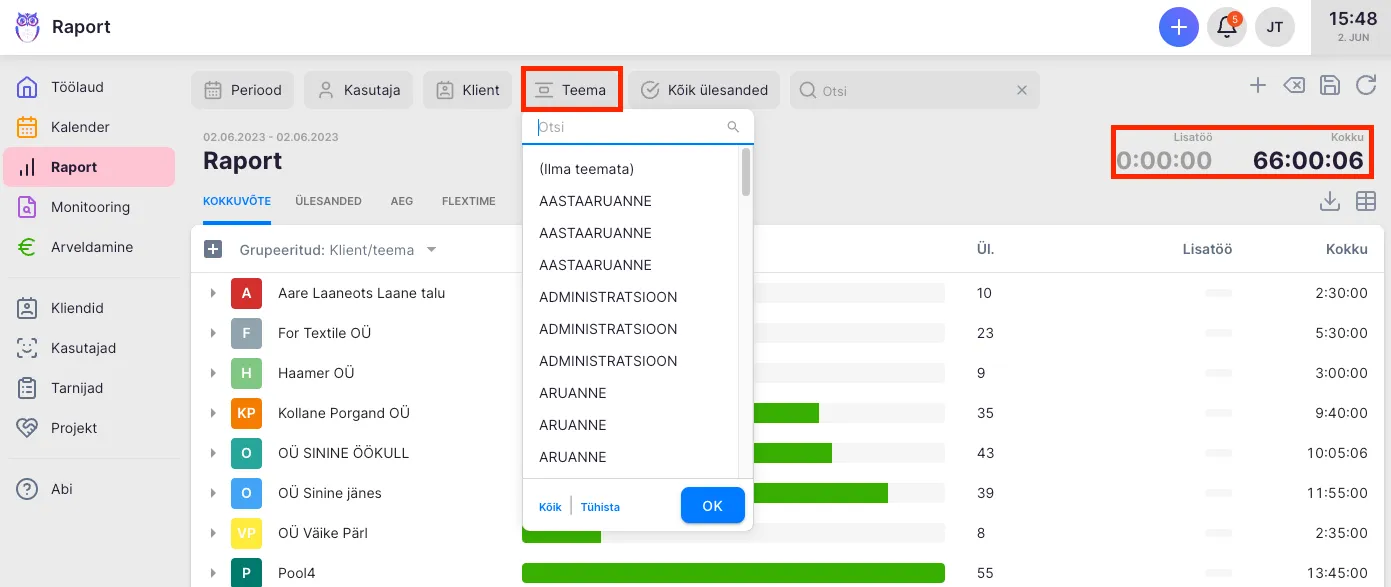
Task: Click the Tühista link
Action: pos(600,507)
